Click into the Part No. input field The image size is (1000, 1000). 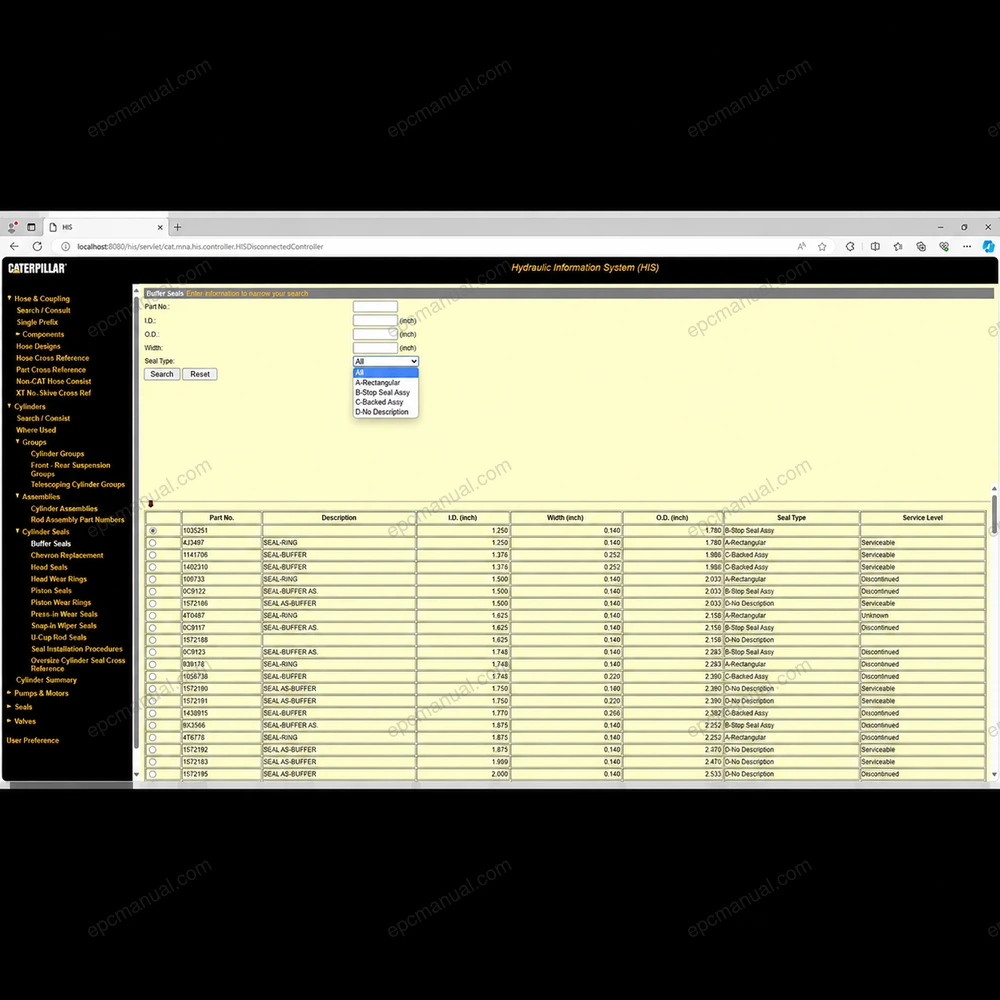375,307
